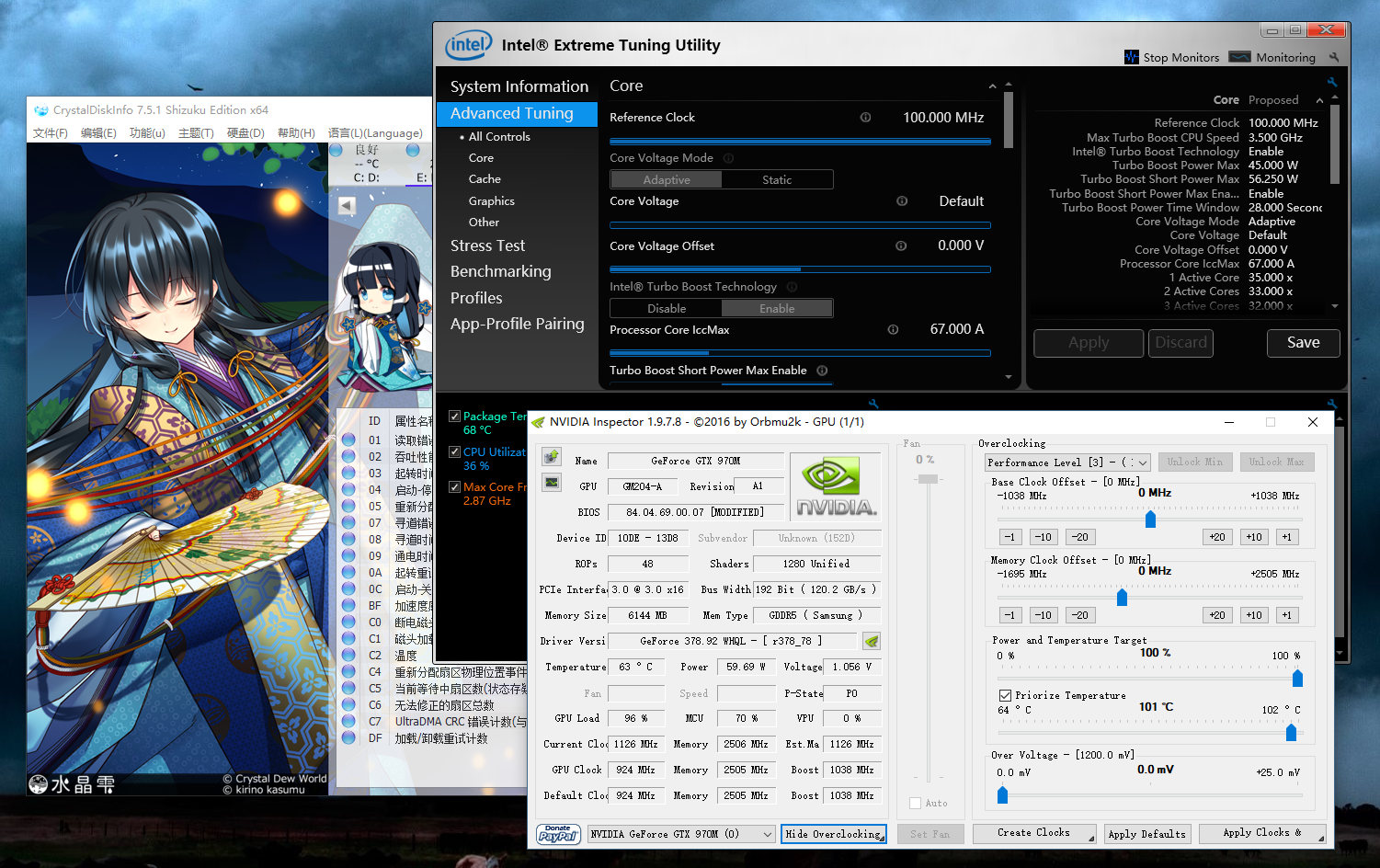Click the Donate PayPal icon

click(x=558, y=834)
